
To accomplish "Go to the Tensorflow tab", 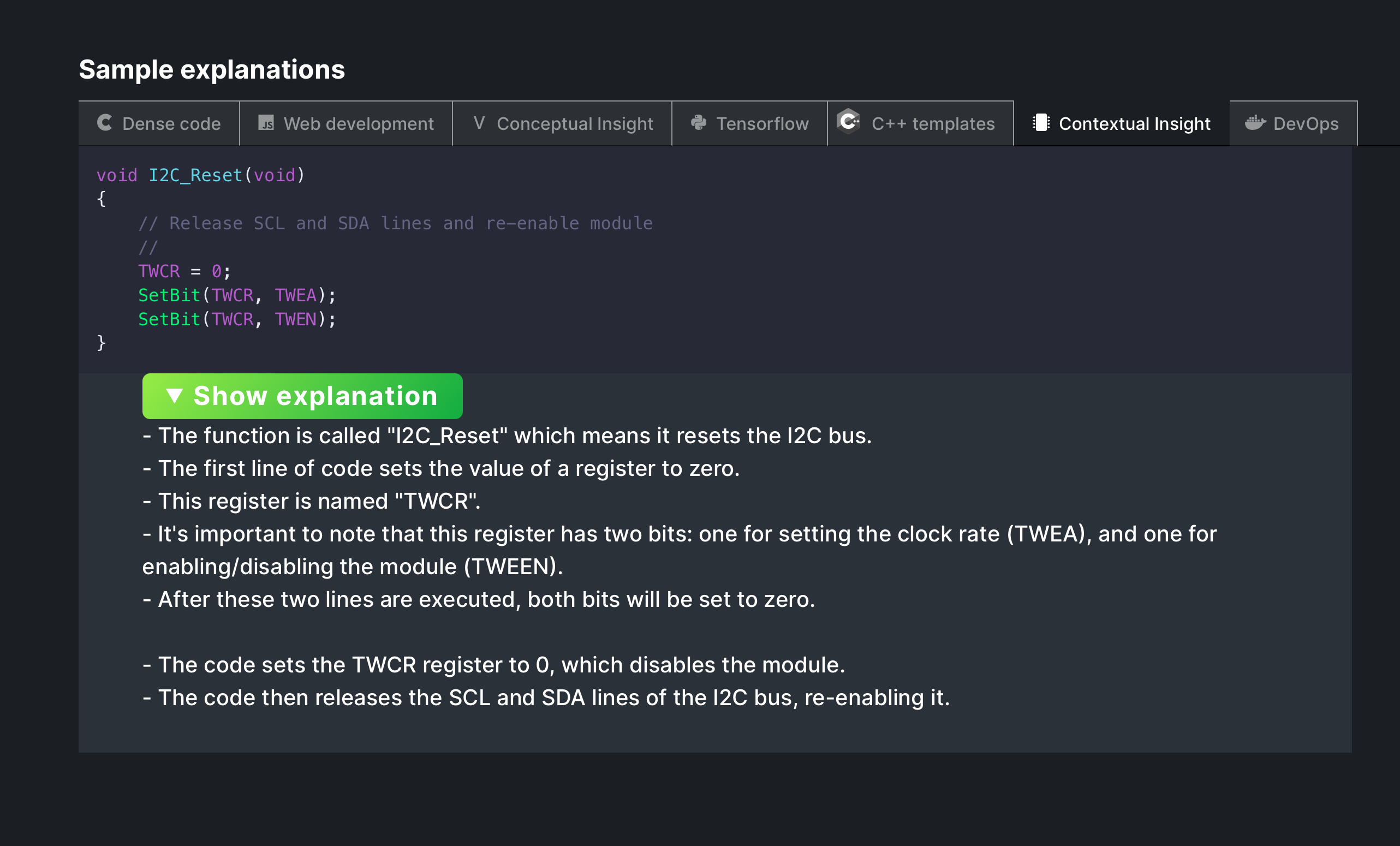I will pyautogui.click(x=762, y=124).
